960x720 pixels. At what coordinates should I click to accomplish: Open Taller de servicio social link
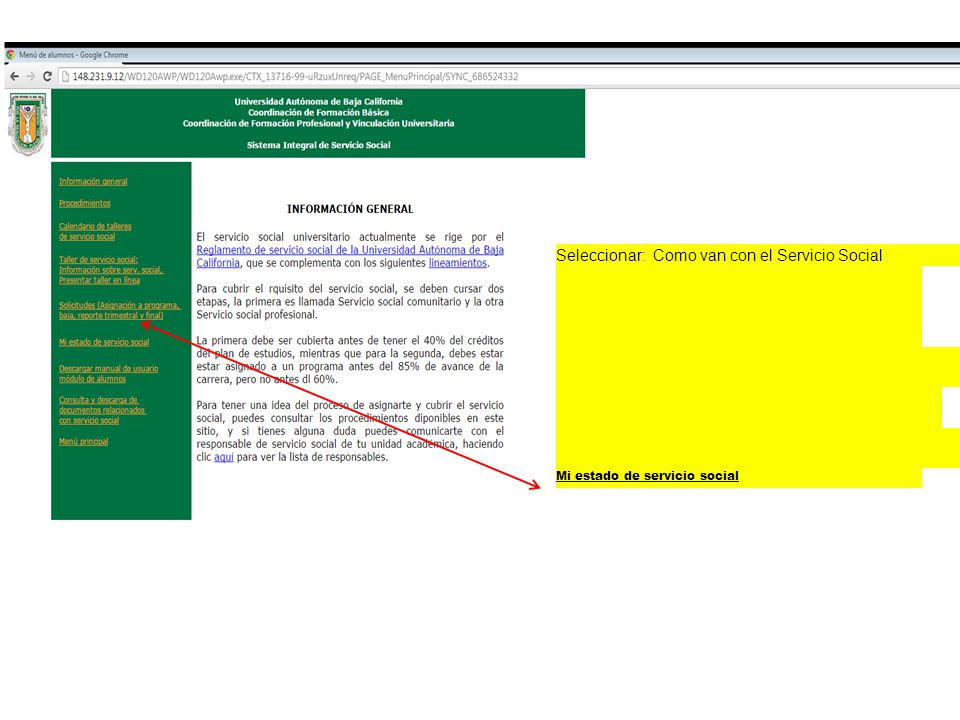coord(111,270)
